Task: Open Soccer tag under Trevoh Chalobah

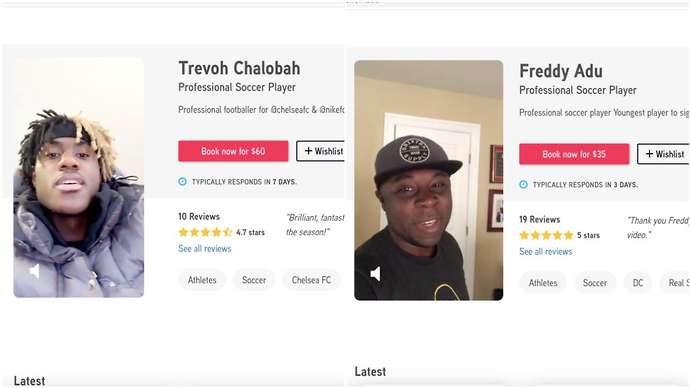Action: (254, 280)
